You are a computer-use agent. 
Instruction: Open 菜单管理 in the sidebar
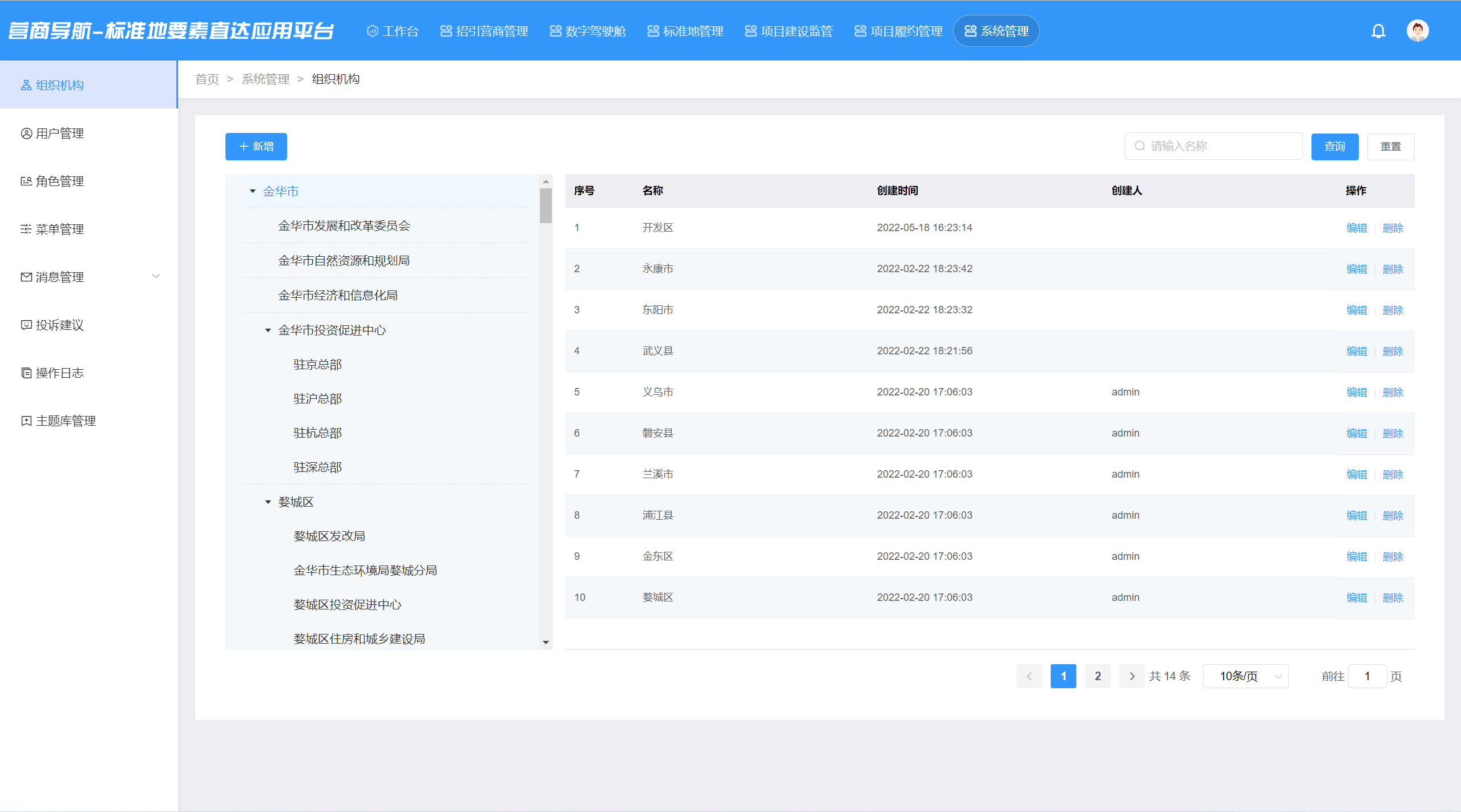tap(88, 229)
